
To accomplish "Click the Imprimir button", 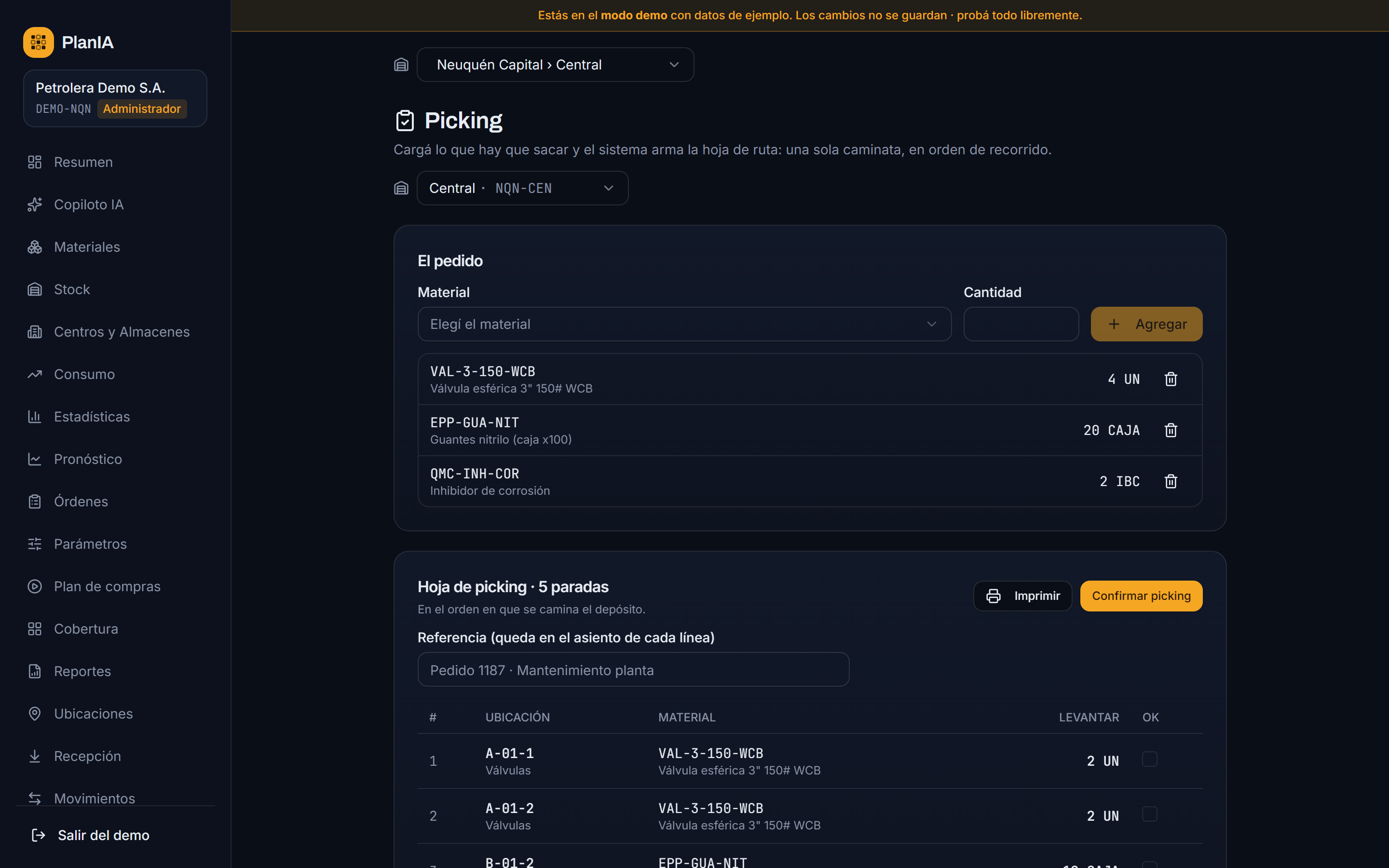I will click(1023, 596).
